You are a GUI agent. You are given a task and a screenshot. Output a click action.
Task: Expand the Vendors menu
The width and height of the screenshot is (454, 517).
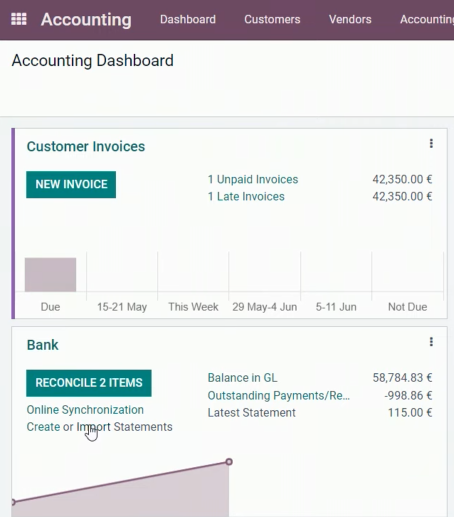(x=350, y=19)
